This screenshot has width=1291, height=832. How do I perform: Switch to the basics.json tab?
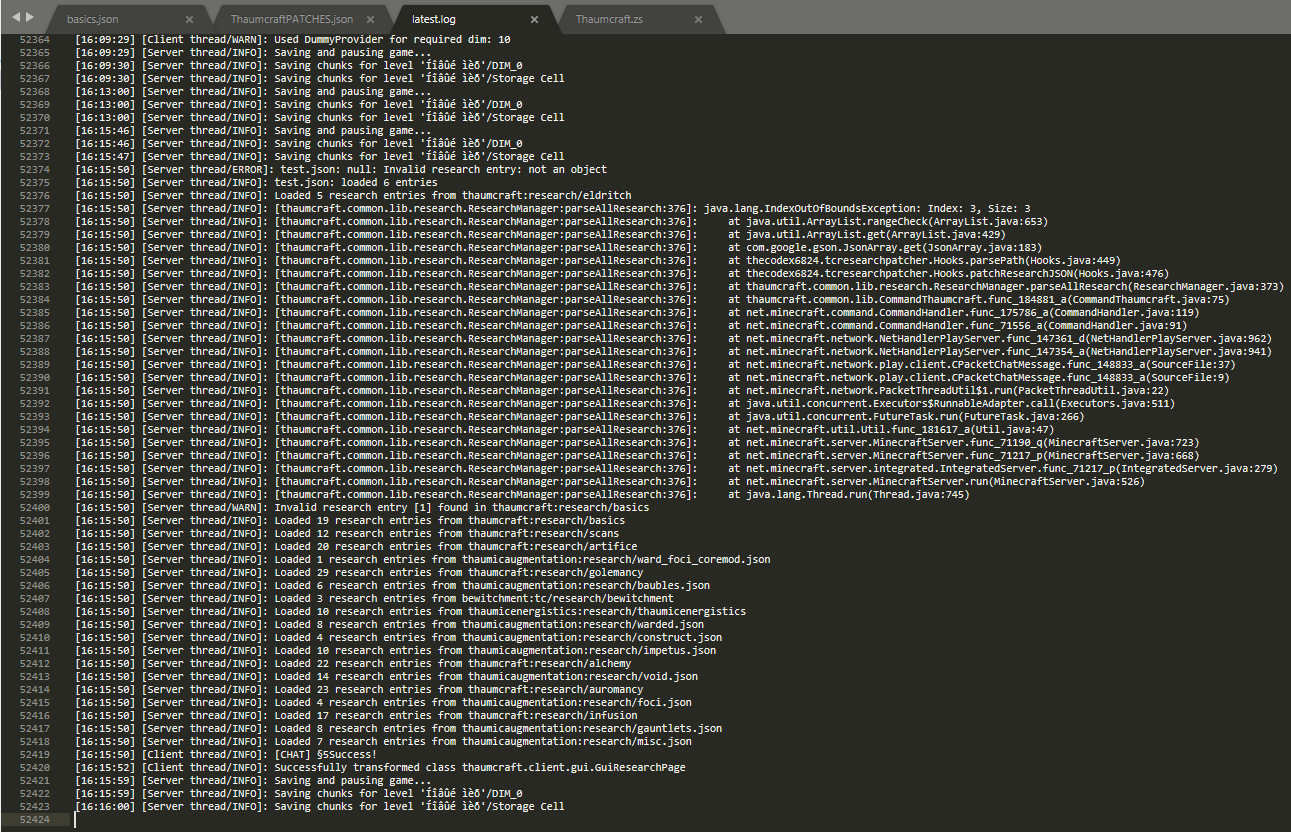[x=93, y=19]
